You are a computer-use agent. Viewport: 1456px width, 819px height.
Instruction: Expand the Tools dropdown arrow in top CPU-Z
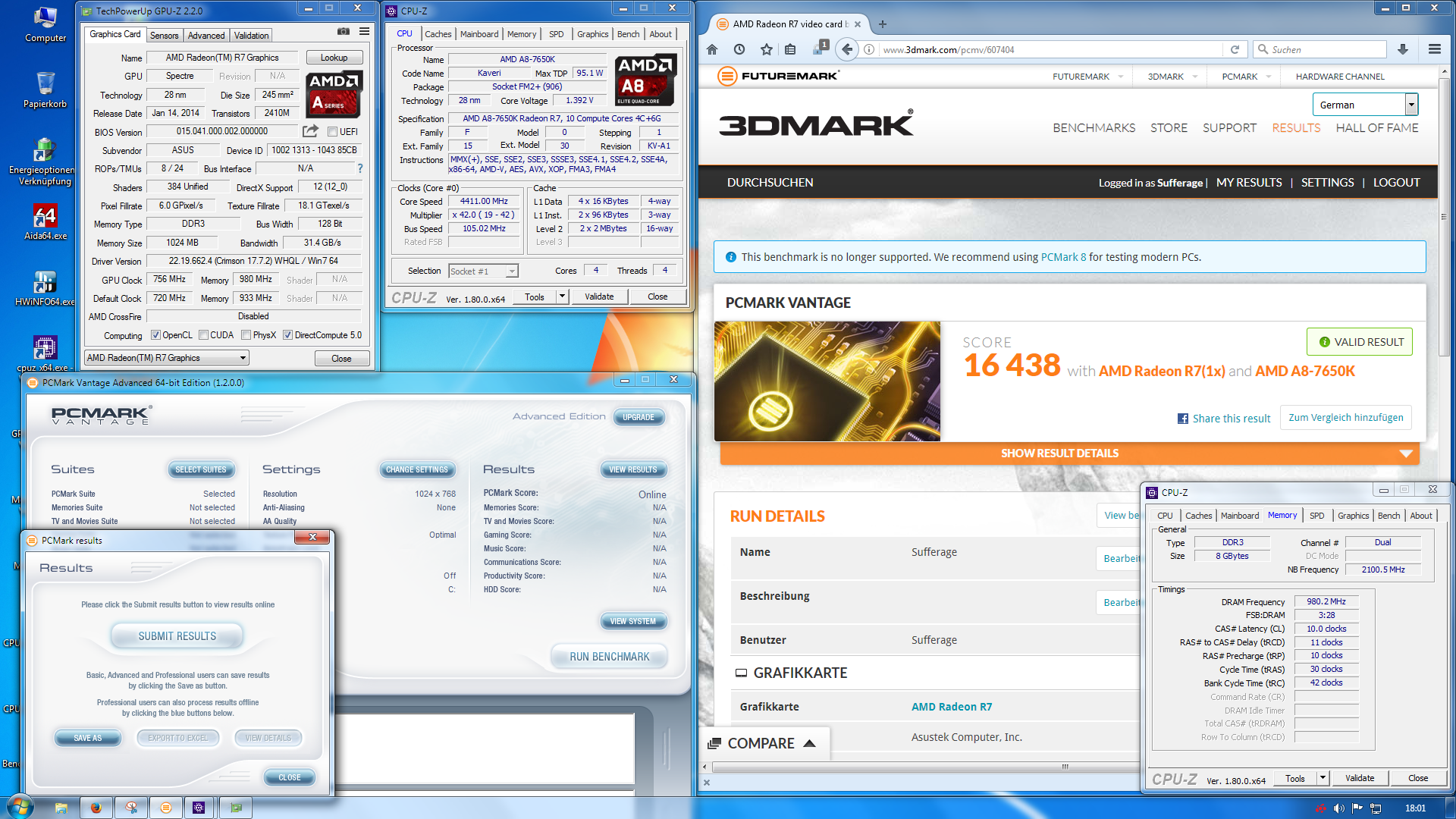click(x=562, y=297)
